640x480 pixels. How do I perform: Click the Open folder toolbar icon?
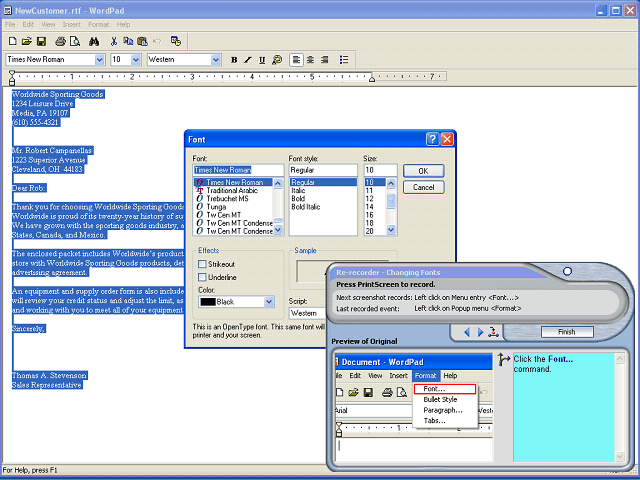(x=27, y=41)
